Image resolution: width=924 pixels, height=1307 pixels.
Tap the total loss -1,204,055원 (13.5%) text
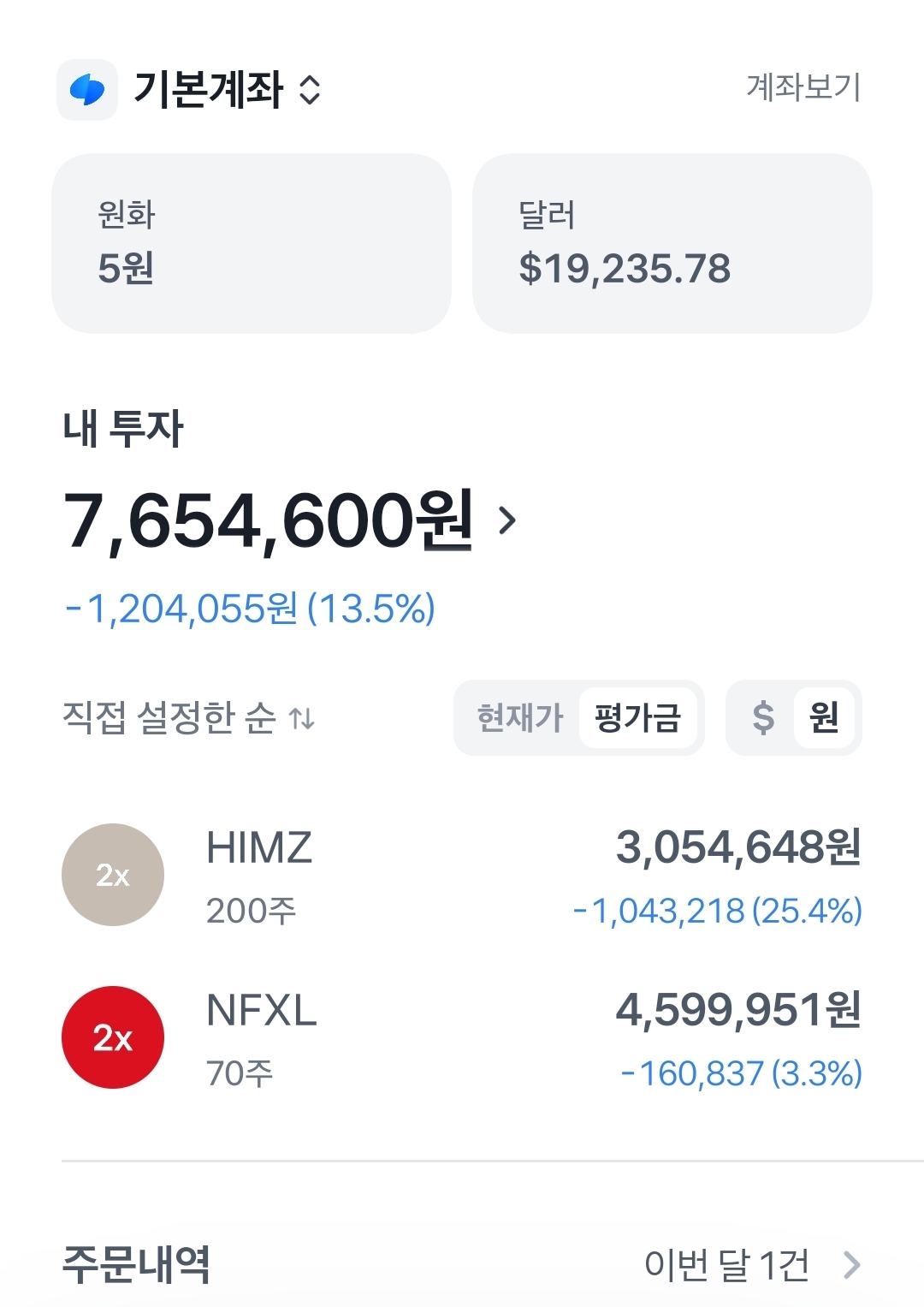tap(250, 609)
